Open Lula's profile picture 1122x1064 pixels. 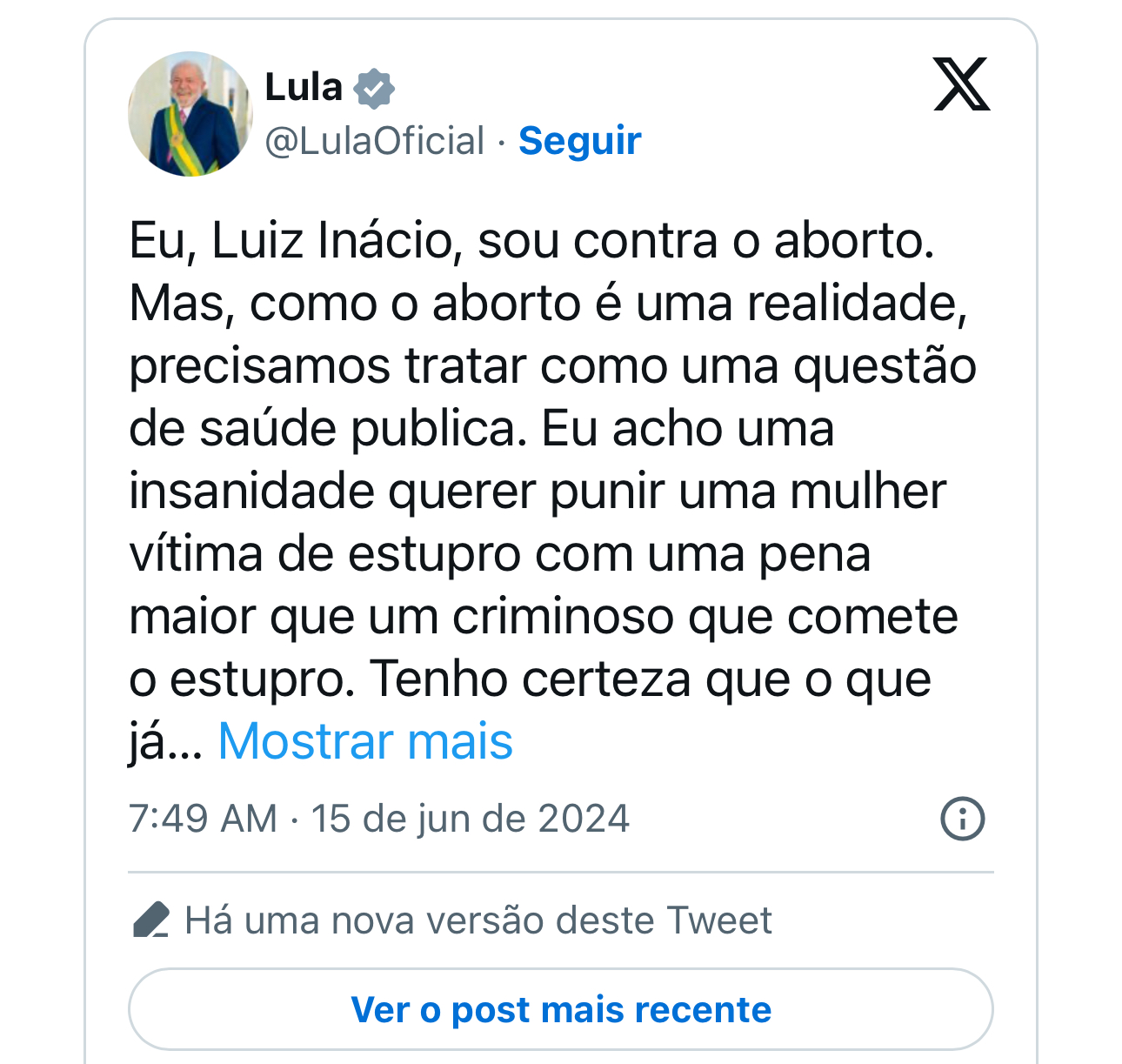(190, 114)
